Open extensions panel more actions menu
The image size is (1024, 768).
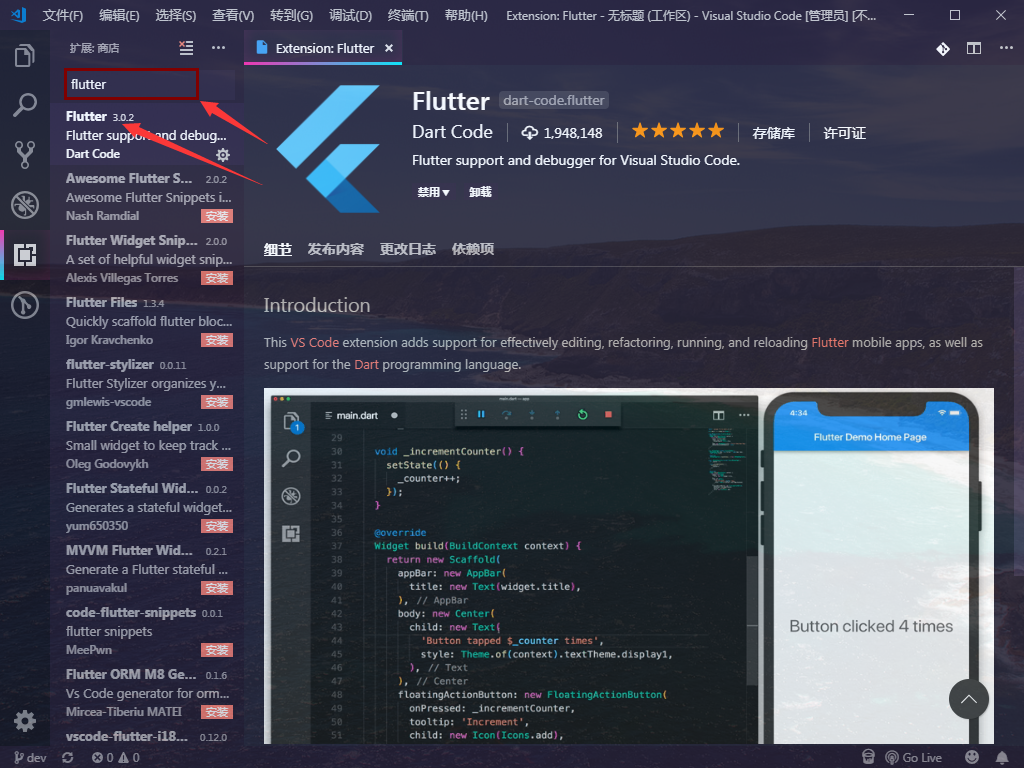(x=218, y=48)
